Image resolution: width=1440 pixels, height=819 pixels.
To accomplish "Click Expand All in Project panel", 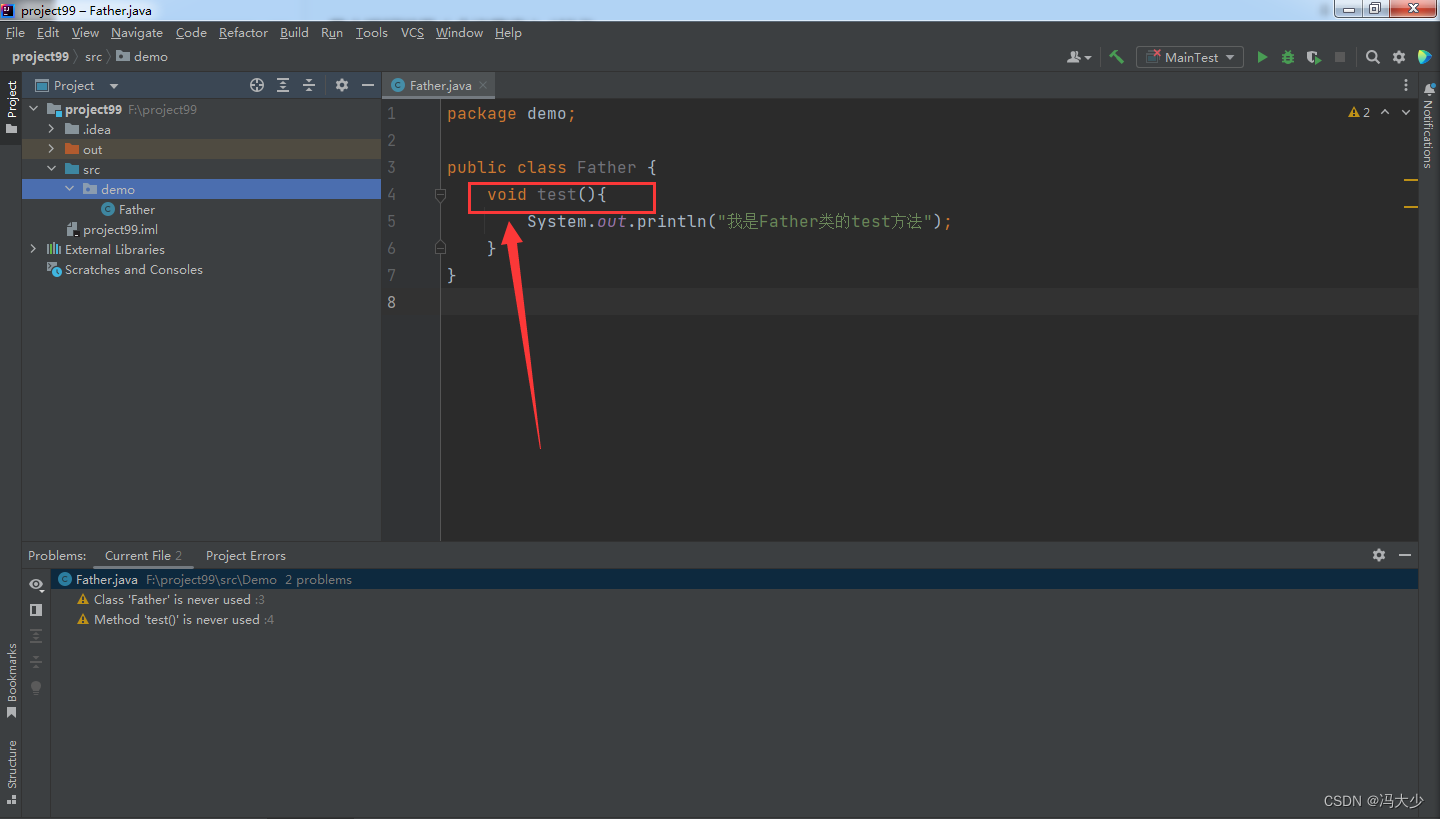I will (x=284, y=85).
